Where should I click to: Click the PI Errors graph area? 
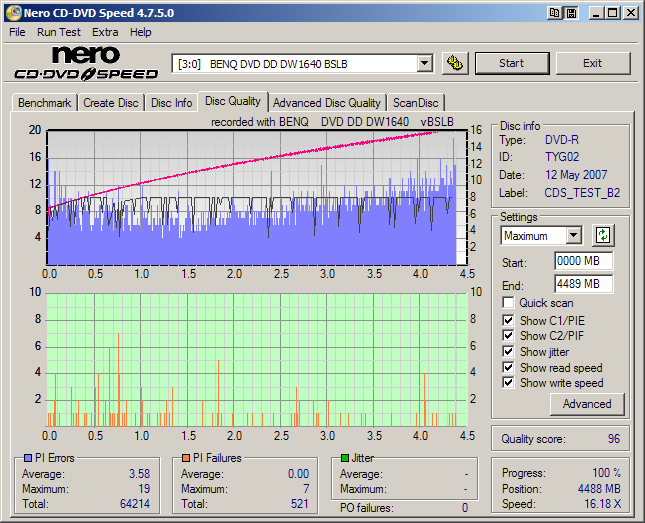(257, 198)
